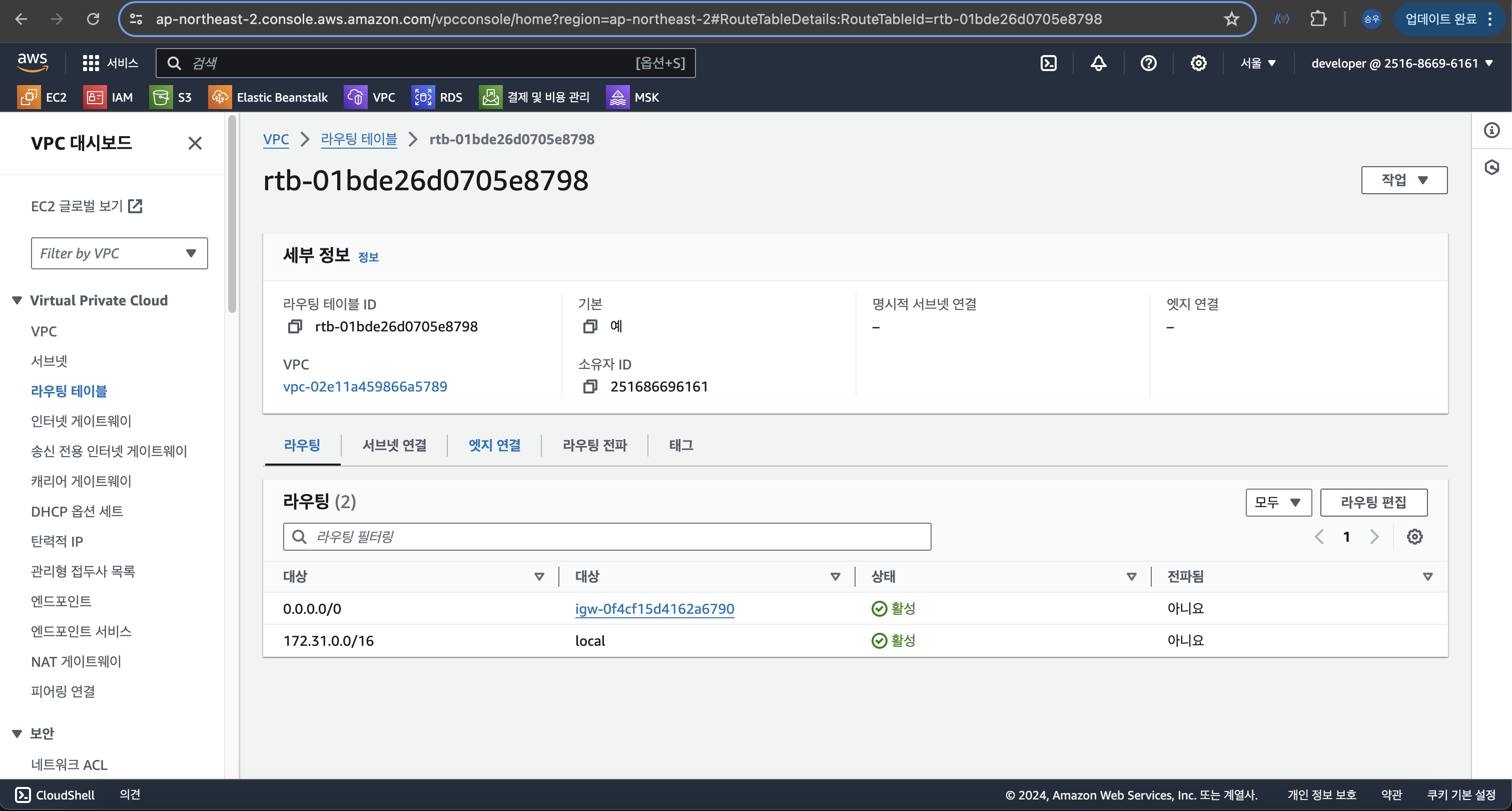Copy the owner ID 251686696161
The image size is (1512, 811).
pyautogui.click(x=590, y=386)
